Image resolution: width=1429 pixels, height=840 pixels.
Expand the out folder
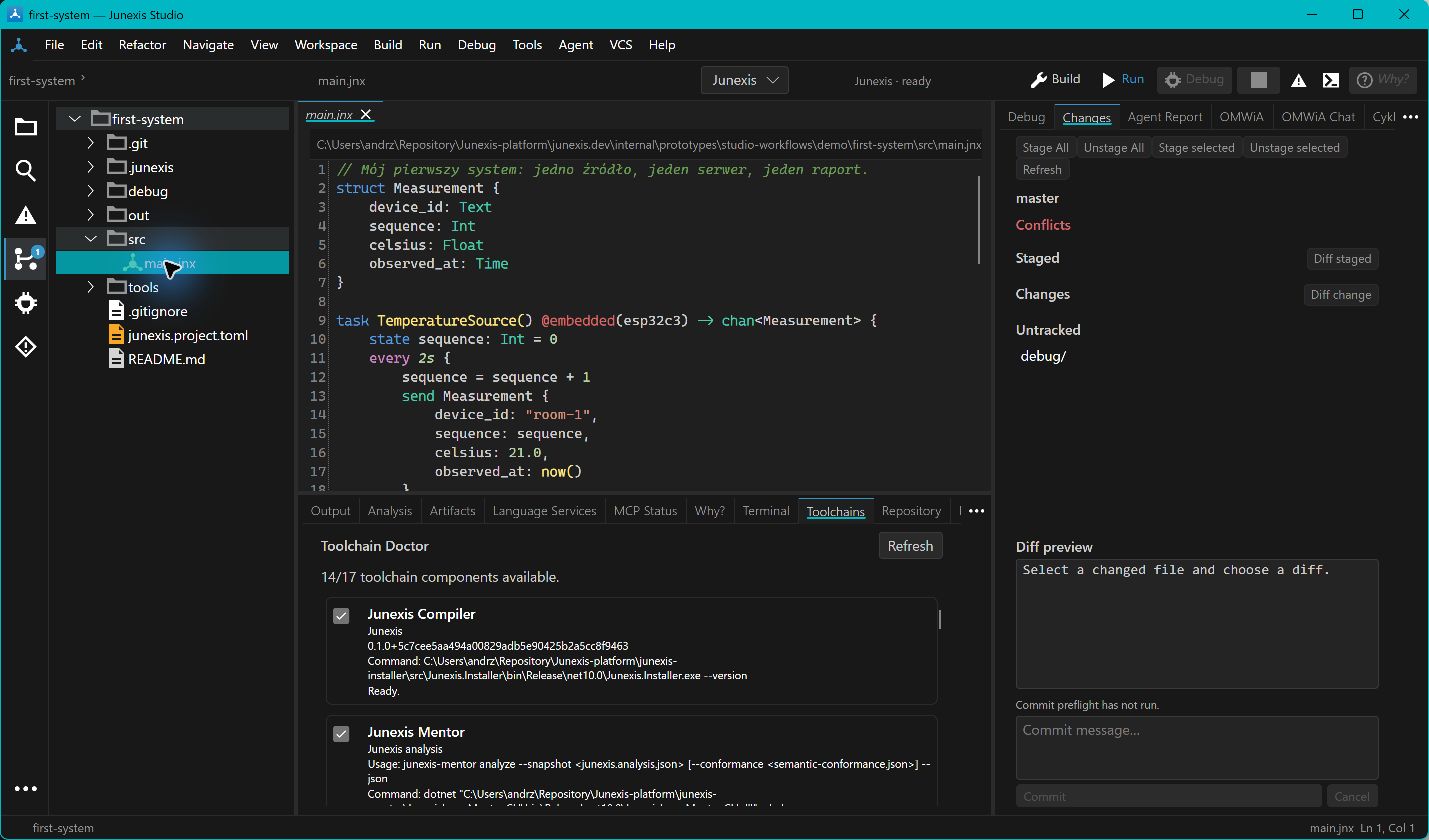[91, 215]
